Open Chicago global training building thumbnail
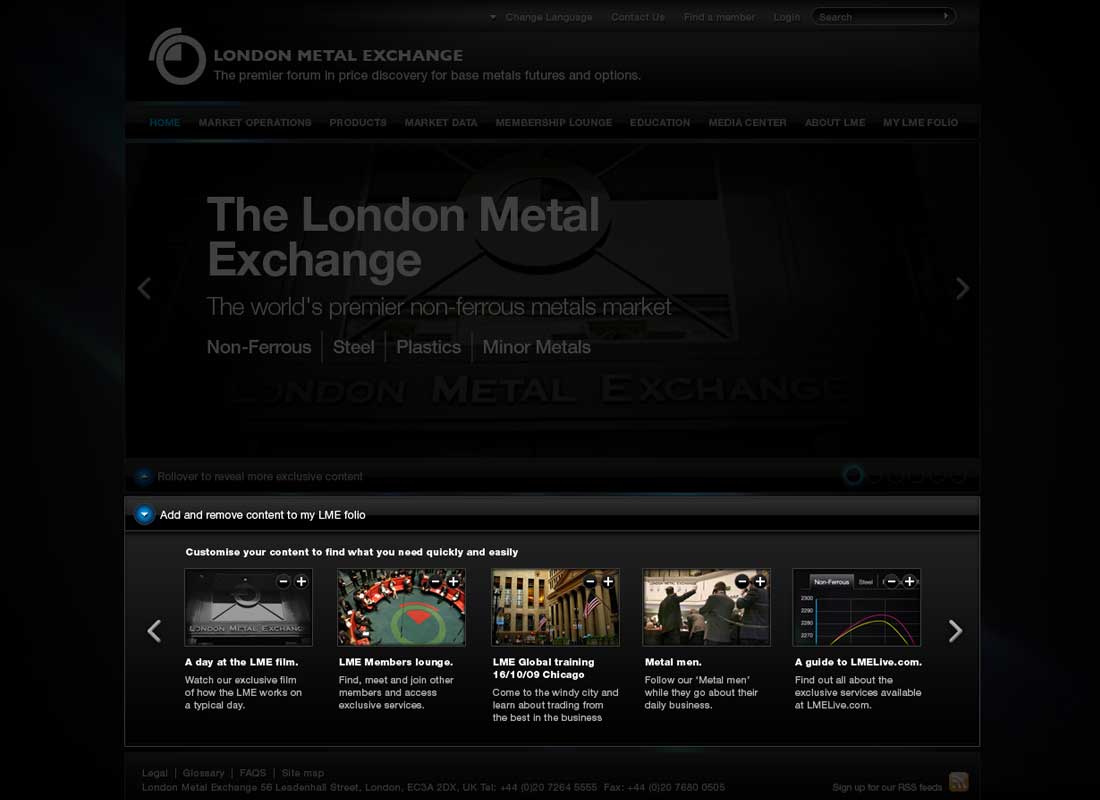Image resolution: width=1100 pixels, height=800 pixels. pyautogui.click(x=556, y=608)
